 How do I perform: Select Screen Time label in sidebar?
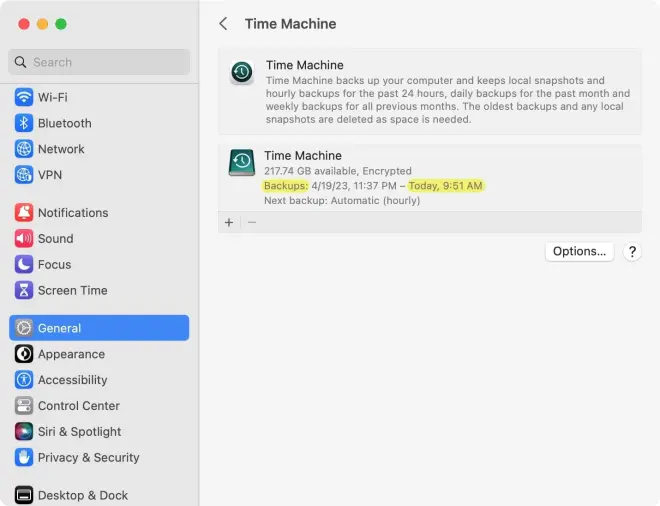(72, 290)
